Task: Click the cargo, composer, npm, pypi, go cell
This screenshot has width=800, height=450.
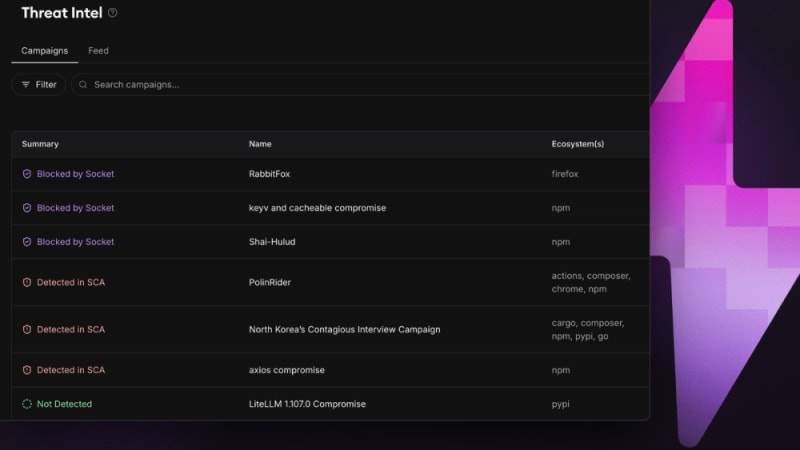Action: tap(588, 330)
